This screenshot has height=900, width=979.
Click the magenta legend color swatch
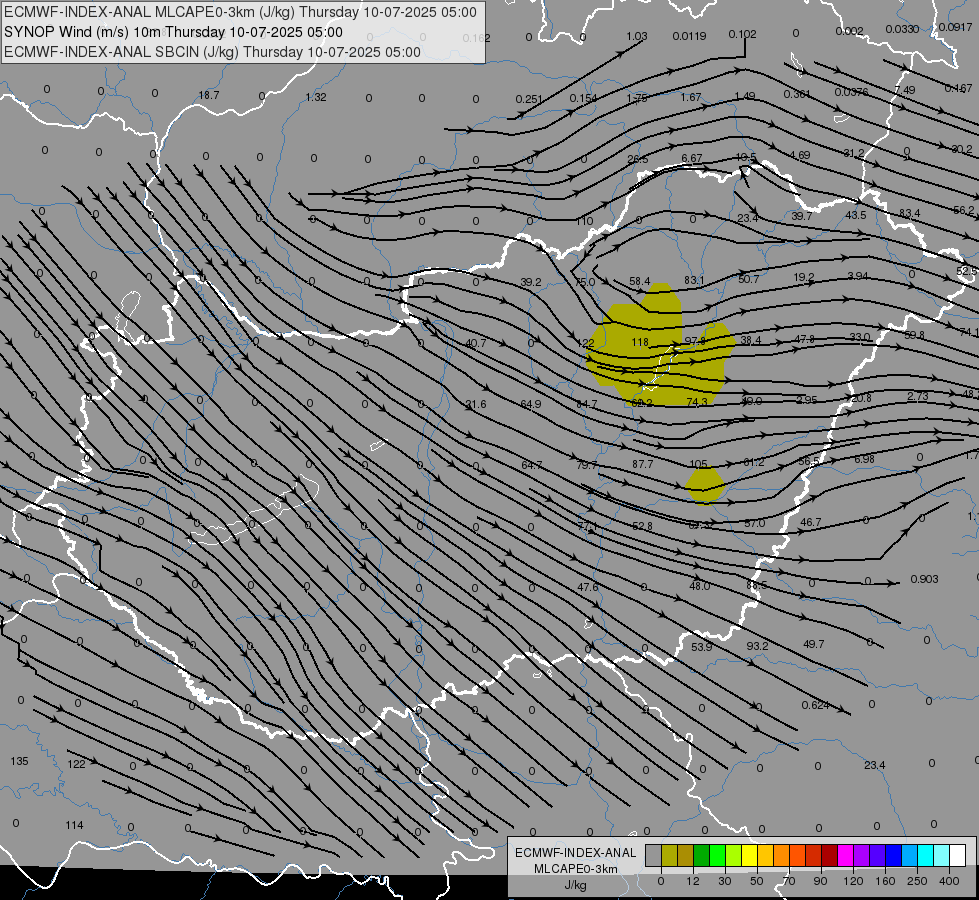[845, 855]
